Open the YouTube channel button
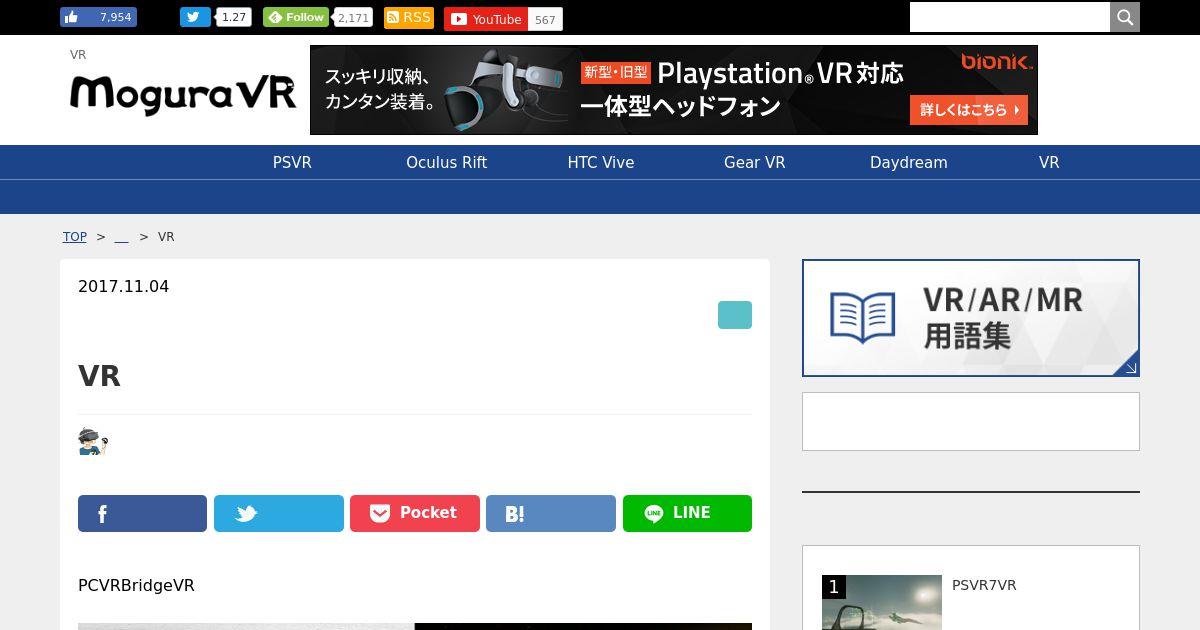 pyautogui.click(x=486, y=19)
